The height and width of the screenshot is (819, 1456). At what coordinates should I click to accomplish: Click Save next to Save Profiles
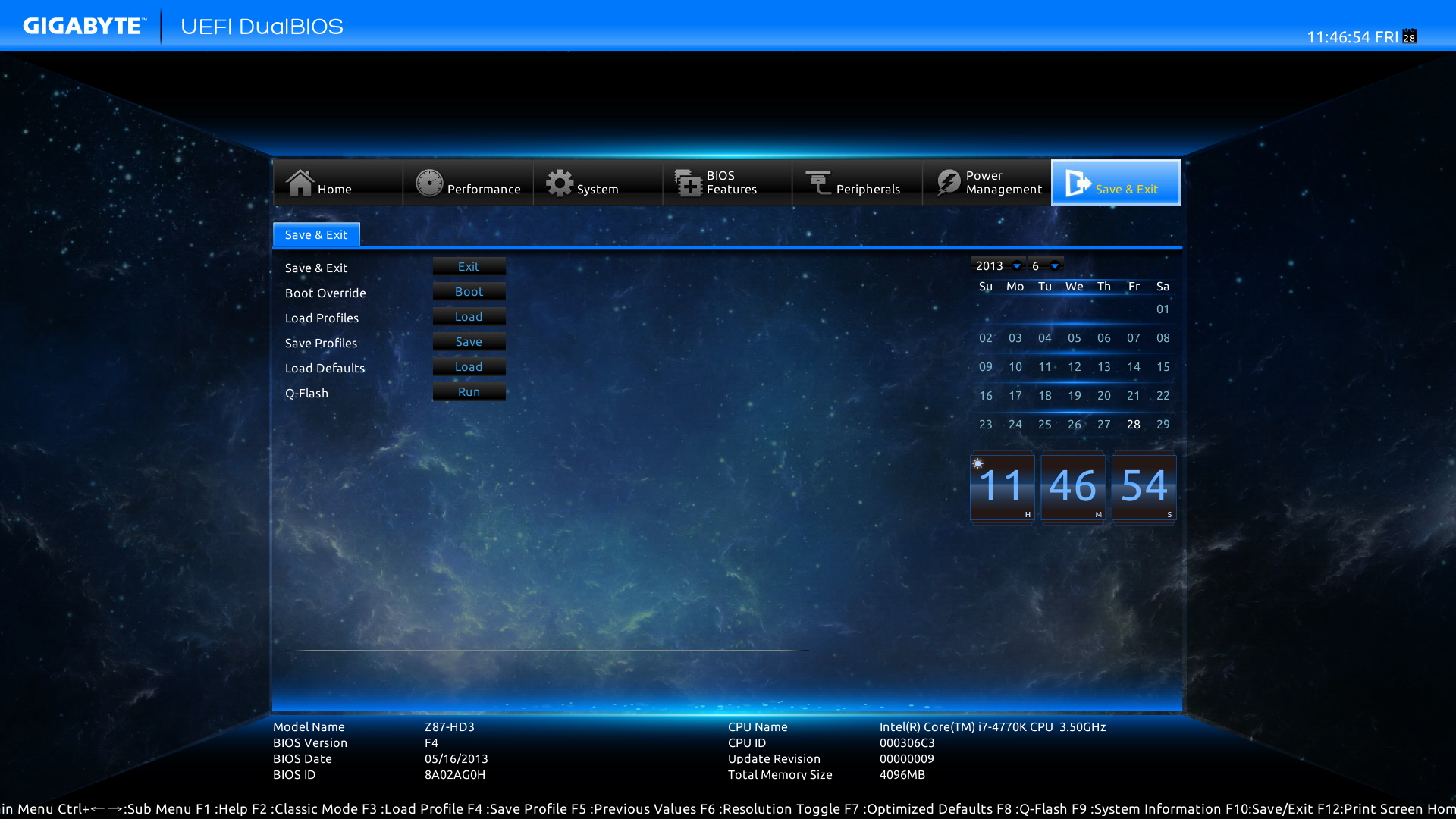[469, 341]
